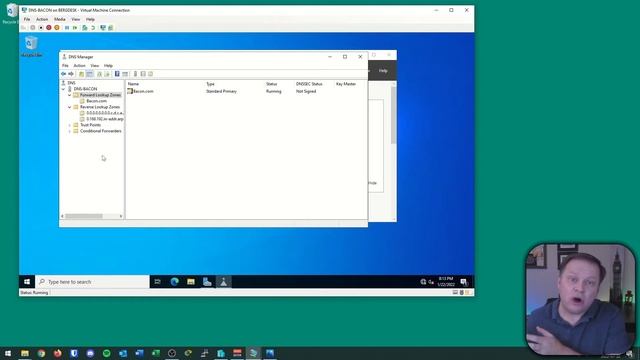Select Forward Lookup Zones in the tree
Image resolution: width=640 pixels, height=360 pixels.
[x=100, y=95]
